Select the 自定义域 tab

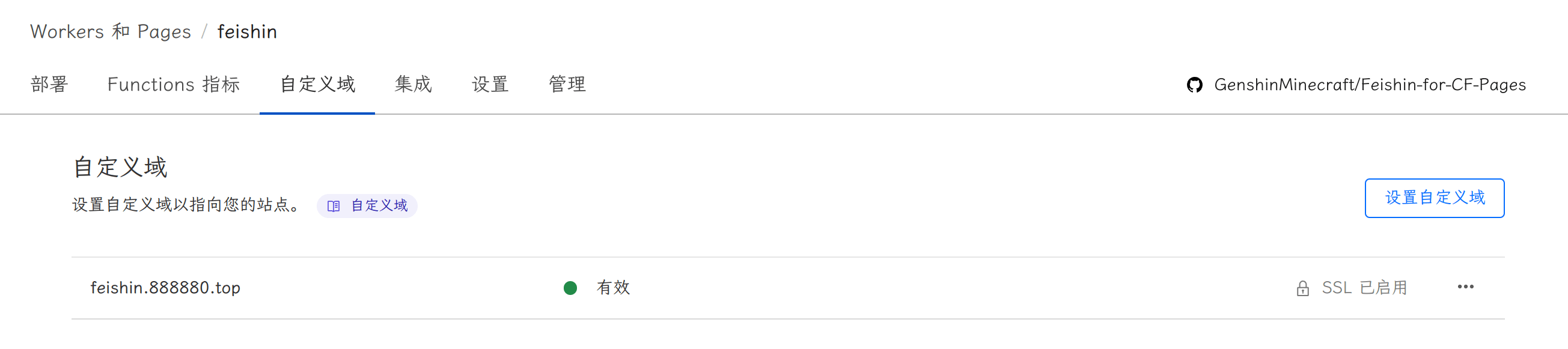point(317,85)
